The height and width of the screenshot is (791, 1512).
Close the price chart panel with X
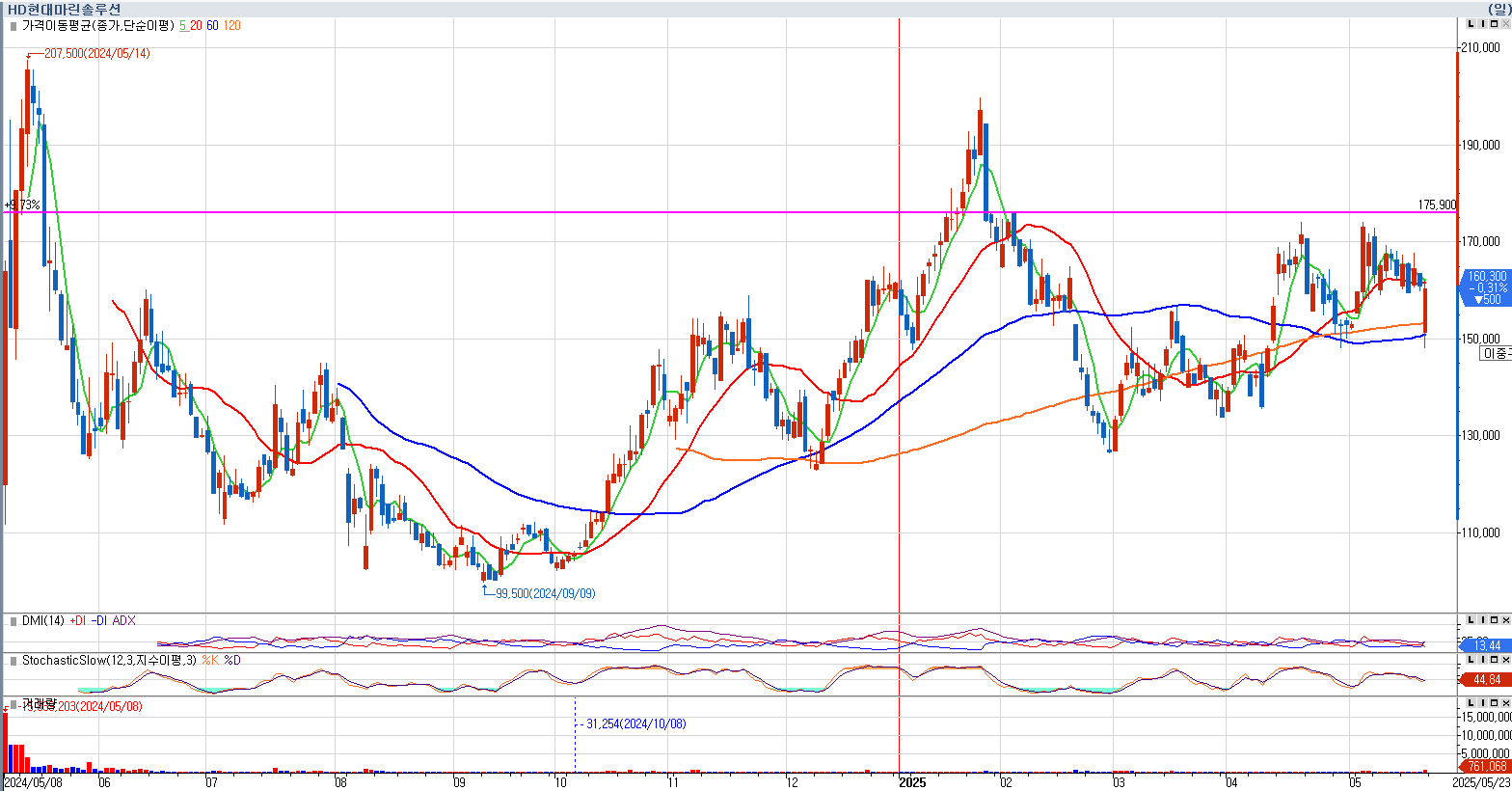[1505, 25]
